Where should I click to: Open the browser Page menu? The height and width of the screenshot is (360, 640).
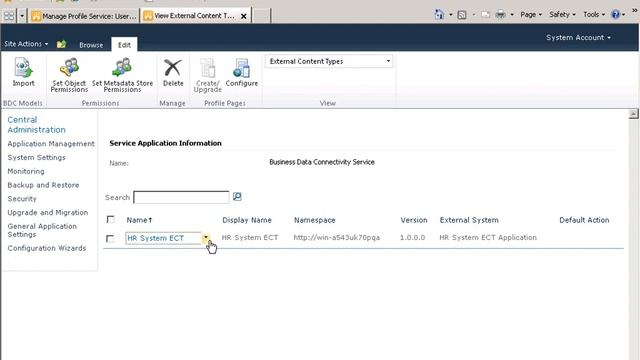[531, 15]
